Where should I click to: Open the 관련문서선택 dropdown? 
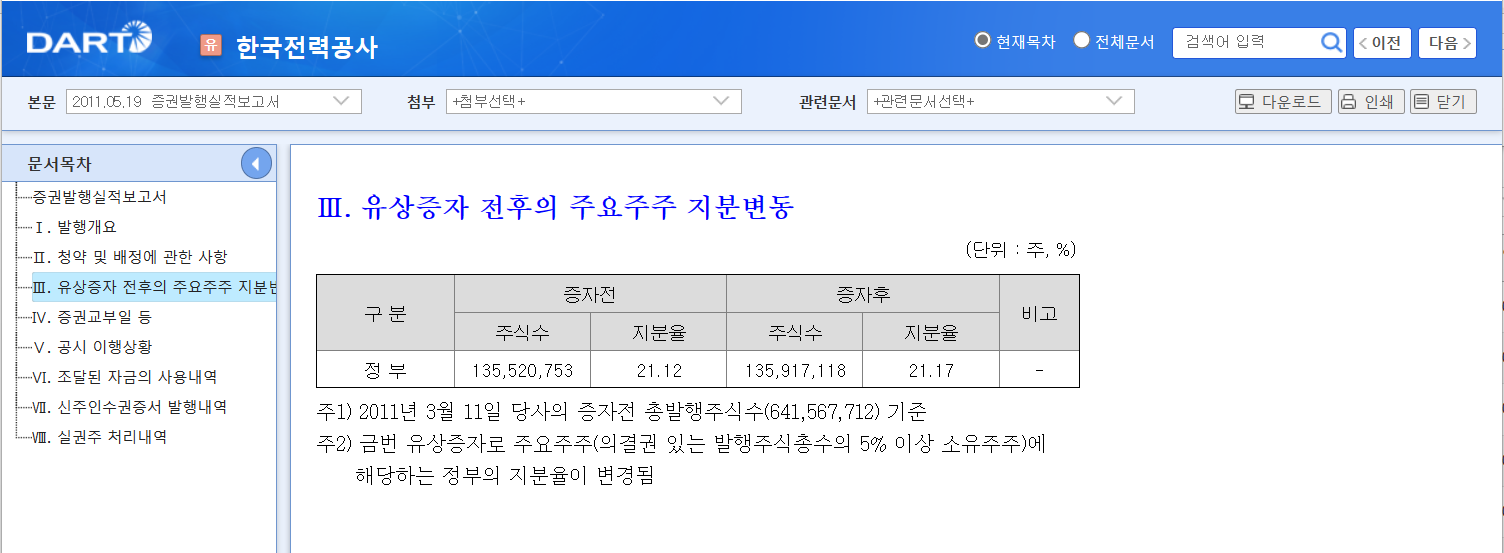pos(1000,102)
